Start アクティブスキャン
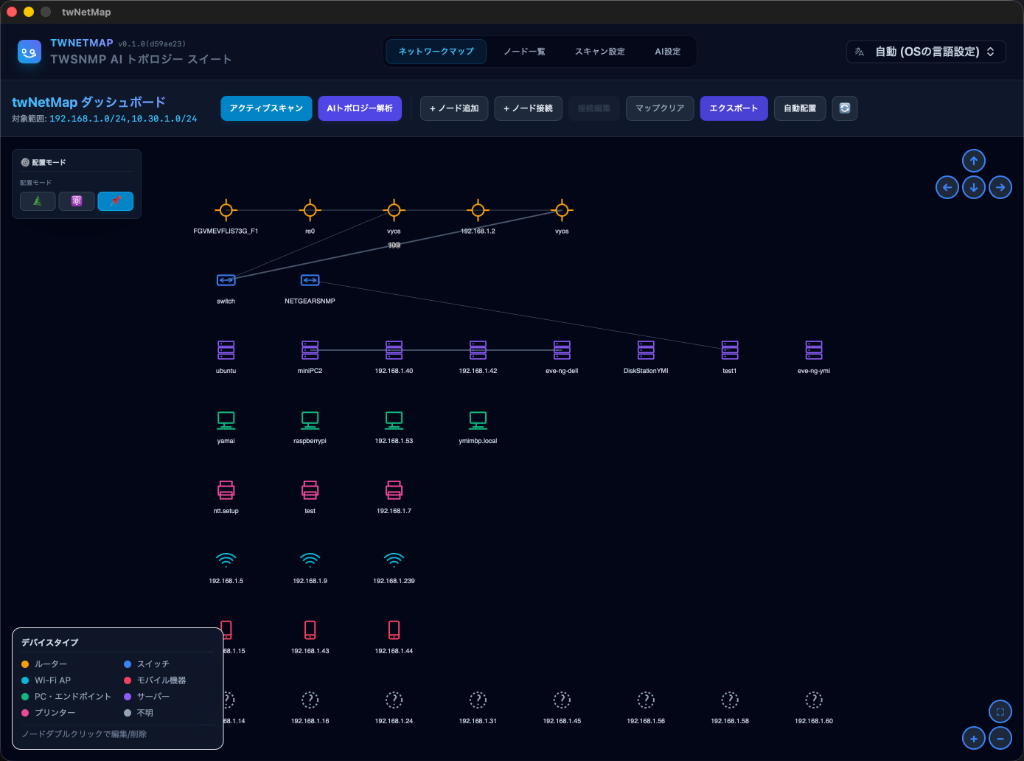 [x=266, y=108]
